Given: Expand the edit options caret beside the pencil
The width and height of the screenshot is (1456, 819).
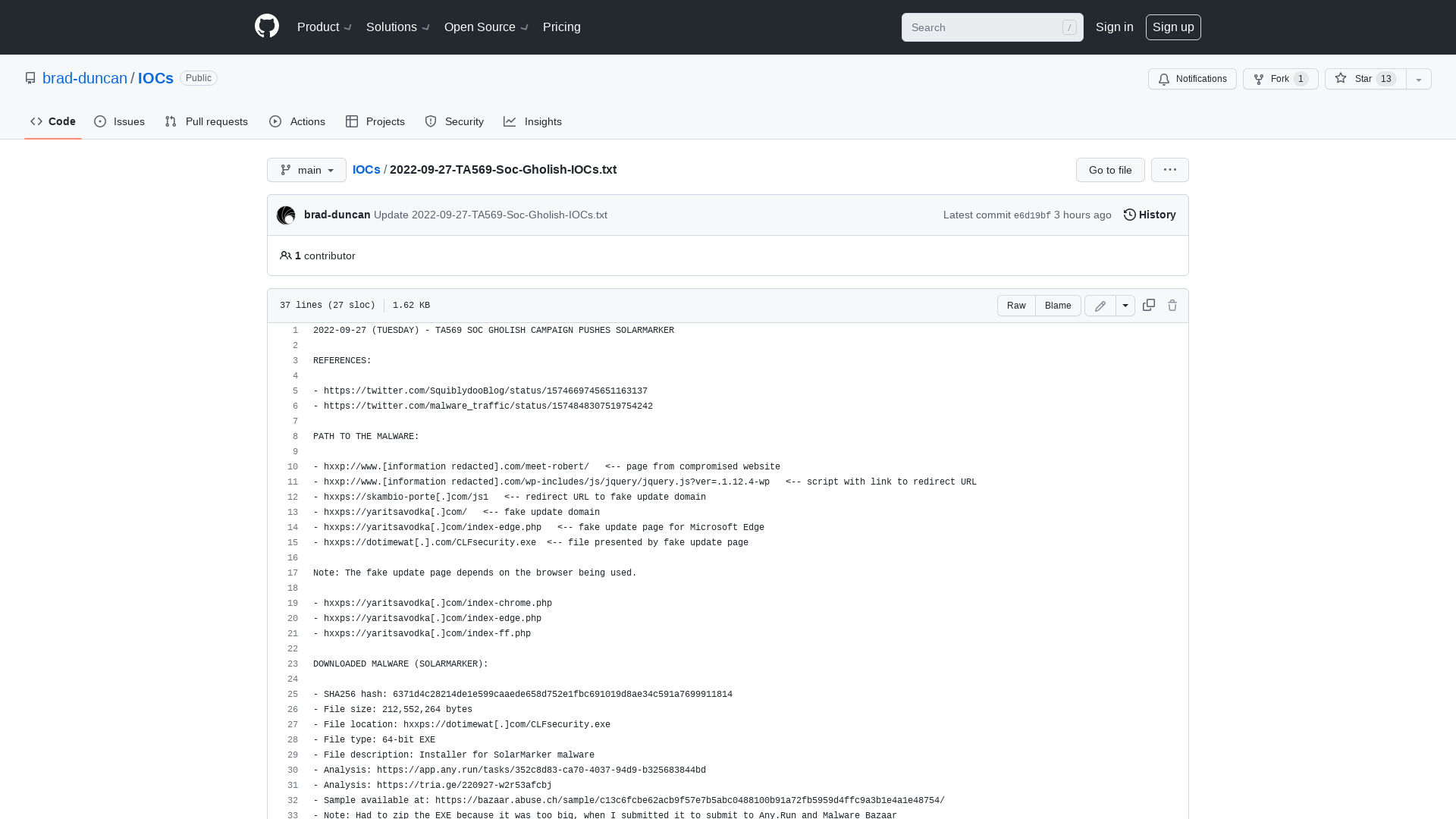Looking at the screenshot, I should point(1125,305).
